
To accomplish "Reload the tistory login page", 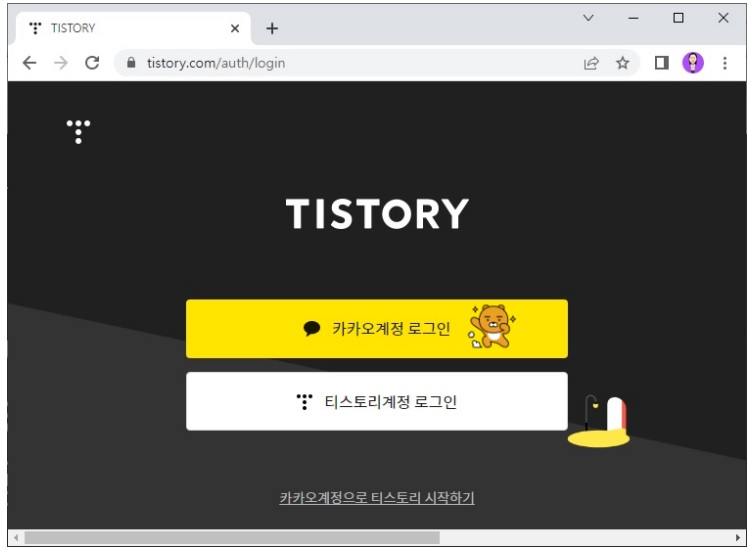I will click(92, 63).
